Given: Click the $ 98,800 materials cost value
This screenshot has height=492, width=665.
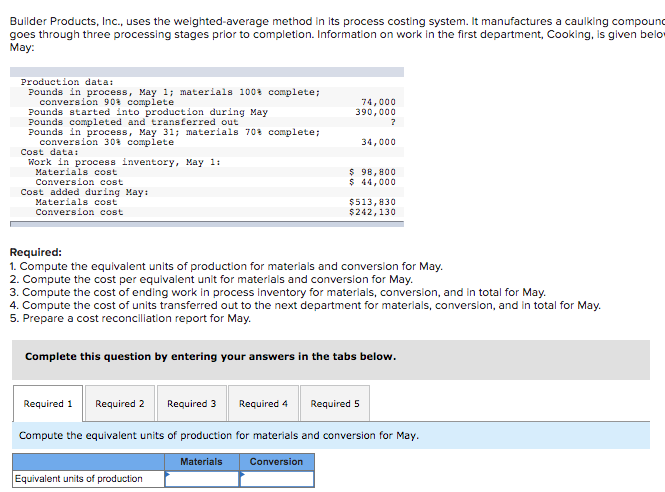Looking at the screenshot, I should click(372, 172).
